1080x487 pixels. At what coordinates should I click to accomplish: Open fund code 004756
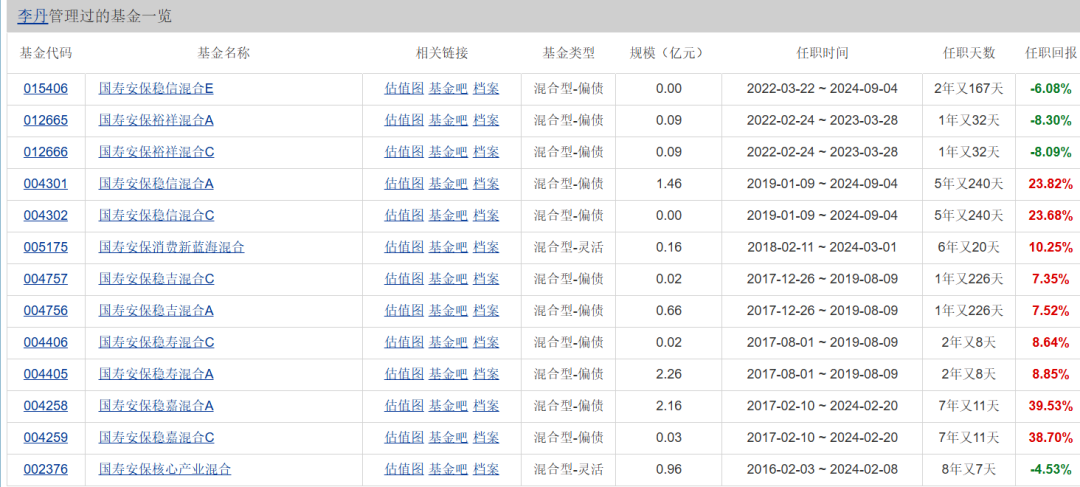click(x=45, y=310)
